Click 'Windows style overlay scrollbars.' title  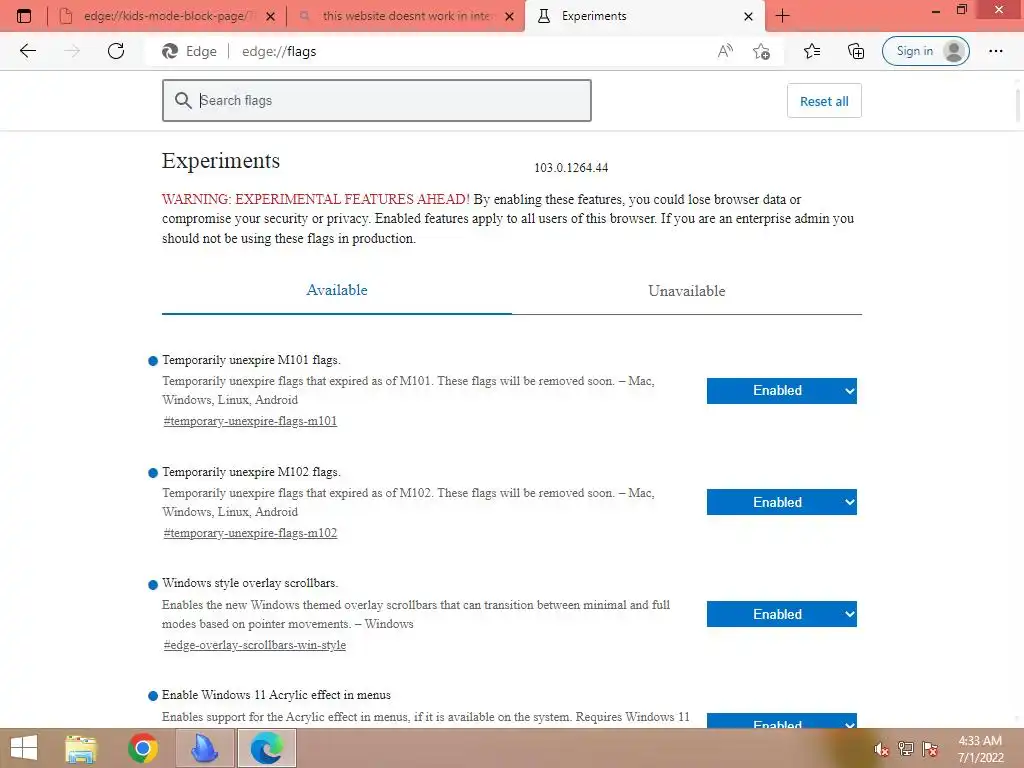coord(250,583)
